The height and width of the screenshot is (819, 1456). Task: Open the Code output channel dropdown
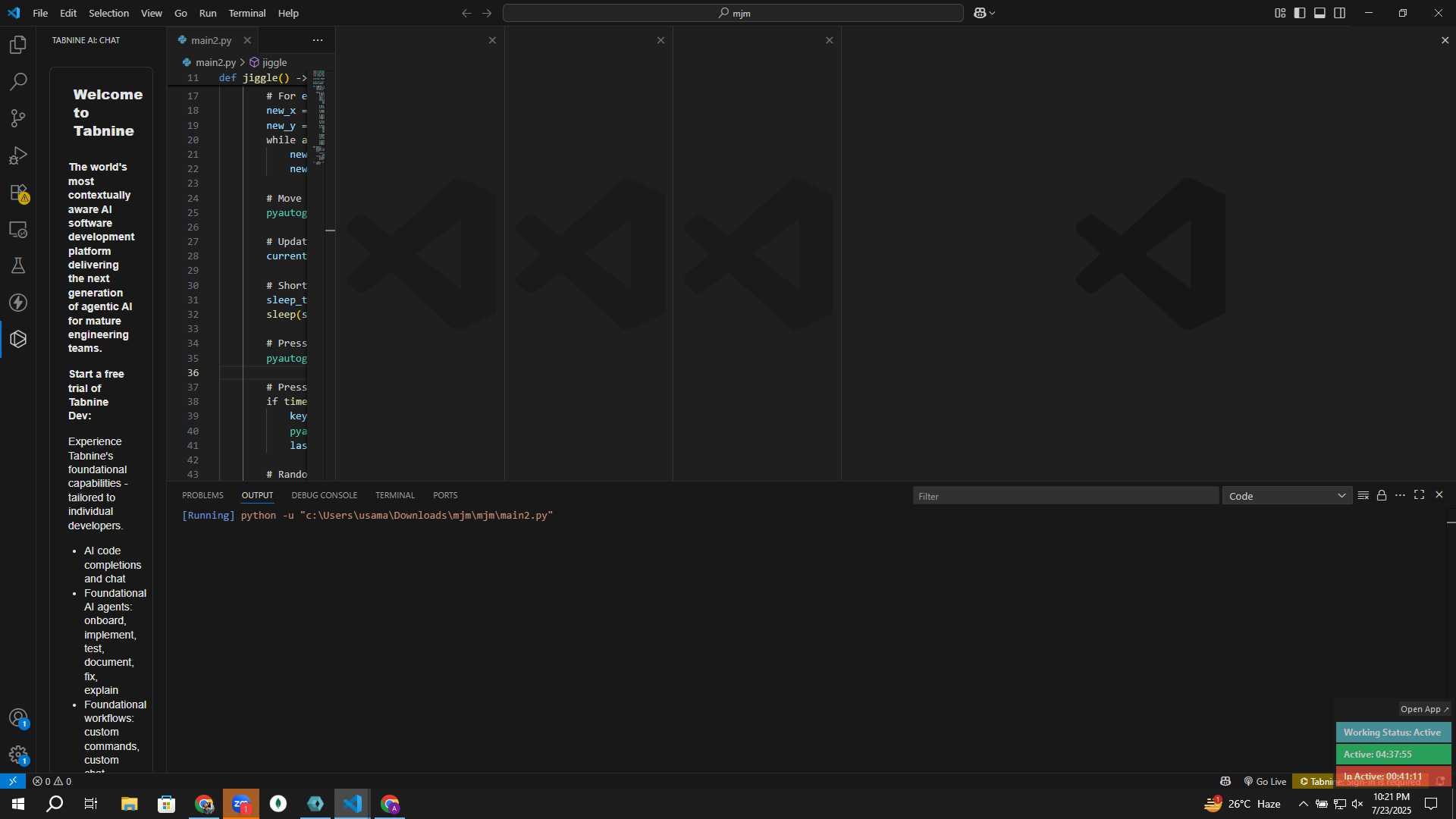pyautogui.click(x=1287, y=496)
